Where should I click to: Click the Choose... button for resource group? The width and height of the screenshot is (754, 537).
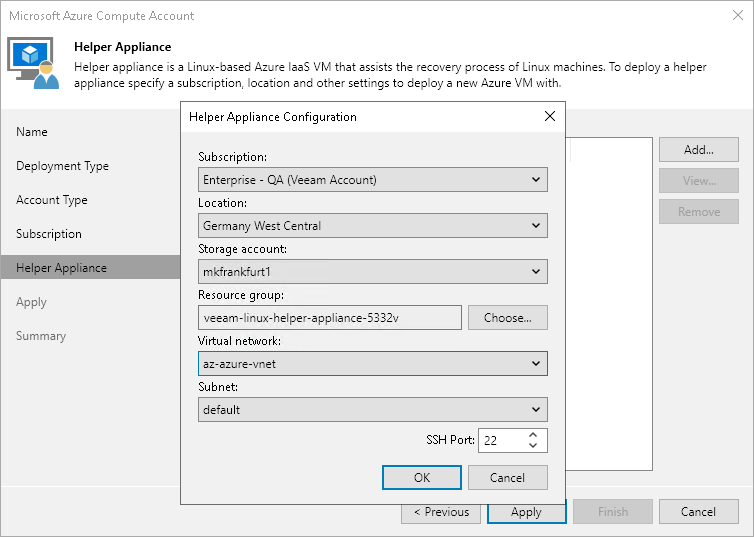coord(508,318)
